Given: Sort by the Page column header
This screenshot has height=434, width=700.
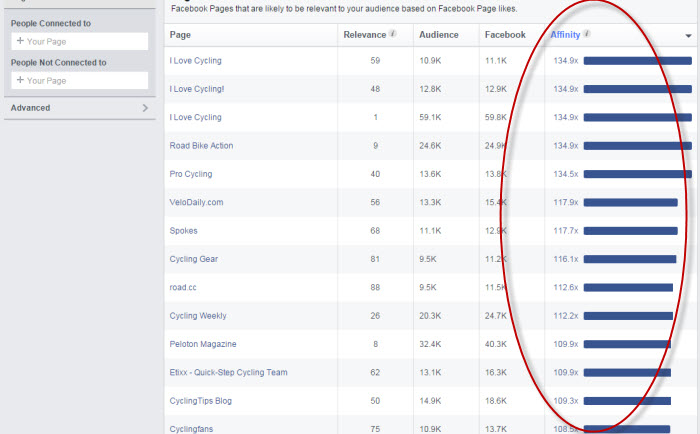Looking at the screenshot, I should click(180, 35).
